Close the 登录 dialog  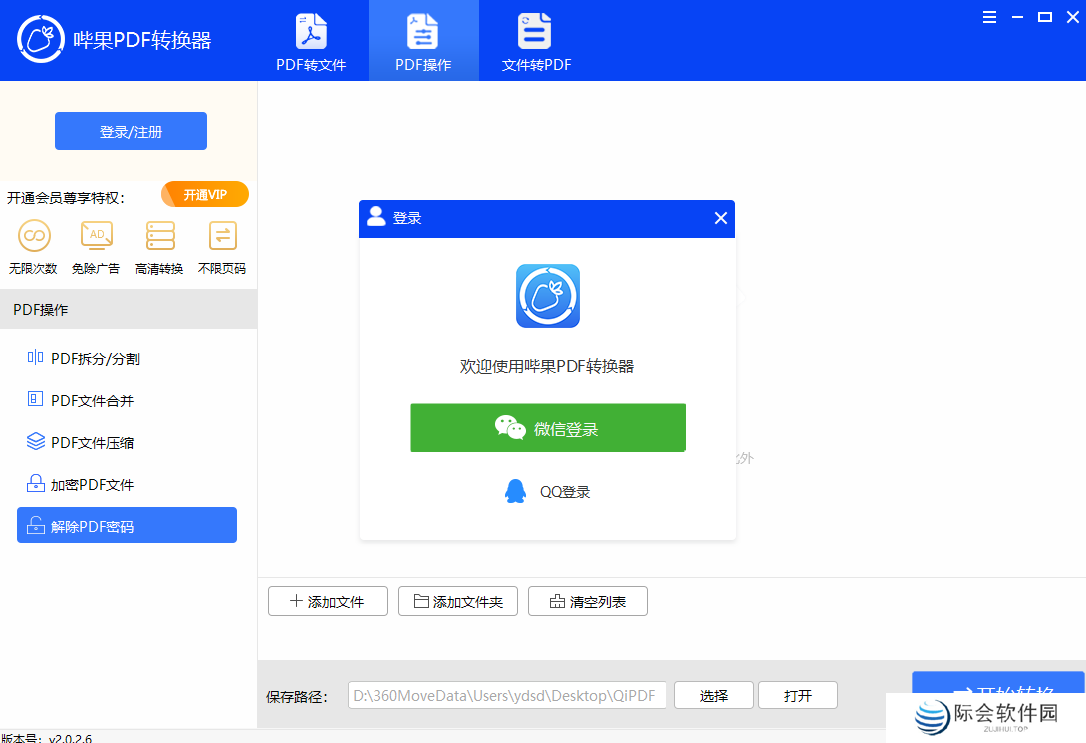click(x=720, y=218)
